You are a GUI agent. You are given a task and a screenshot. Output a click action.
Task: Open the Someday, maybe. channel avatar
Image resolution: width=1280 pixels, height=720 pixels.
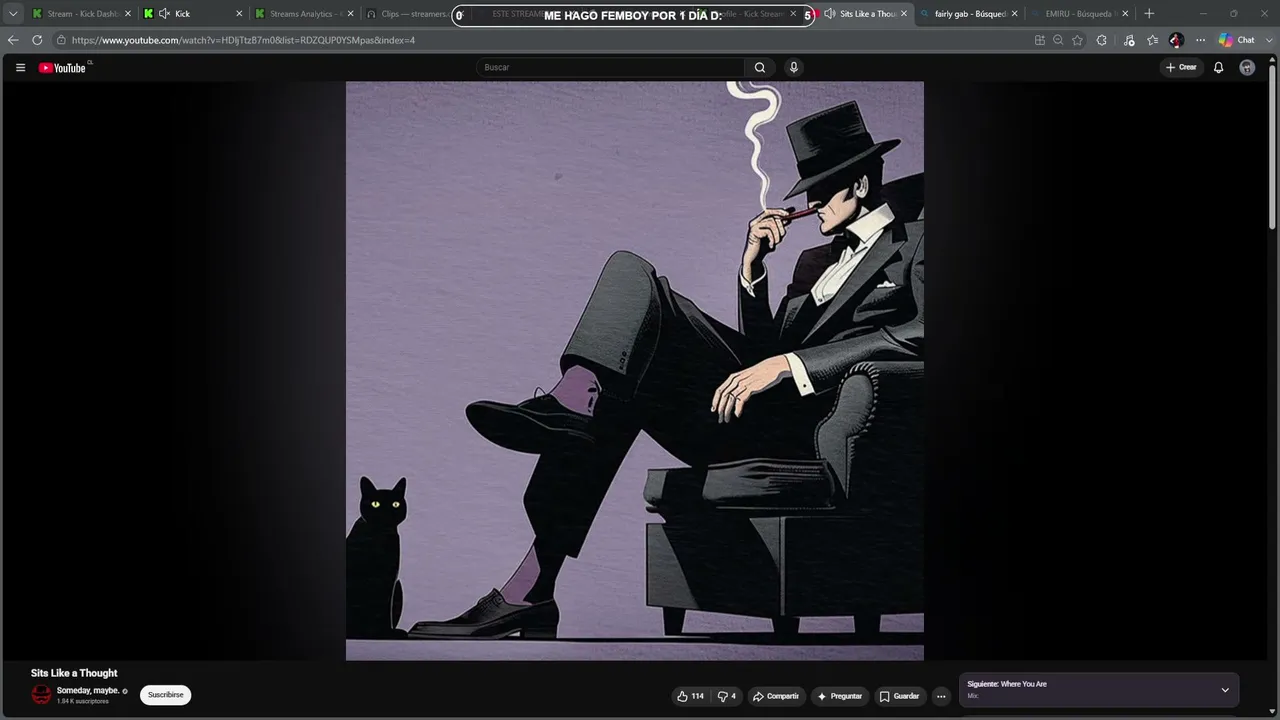[41, 695]
